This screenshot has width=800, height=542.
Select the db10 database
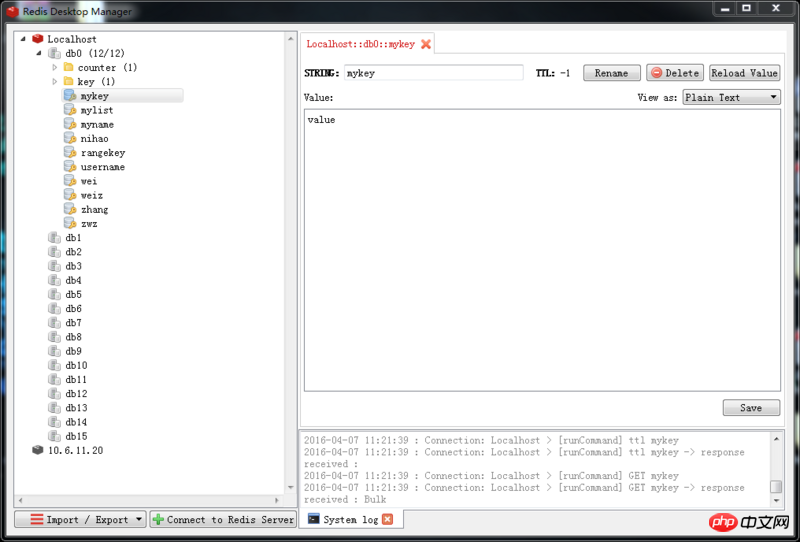pos(76,365)
